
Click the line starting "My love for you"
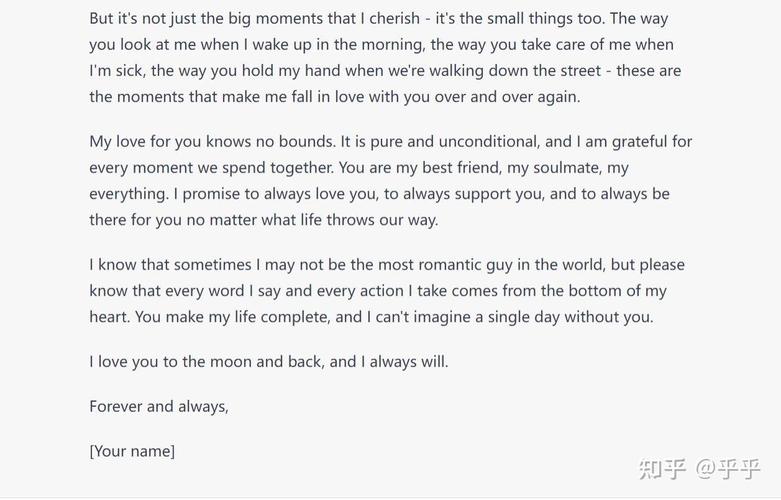point(390,141)
